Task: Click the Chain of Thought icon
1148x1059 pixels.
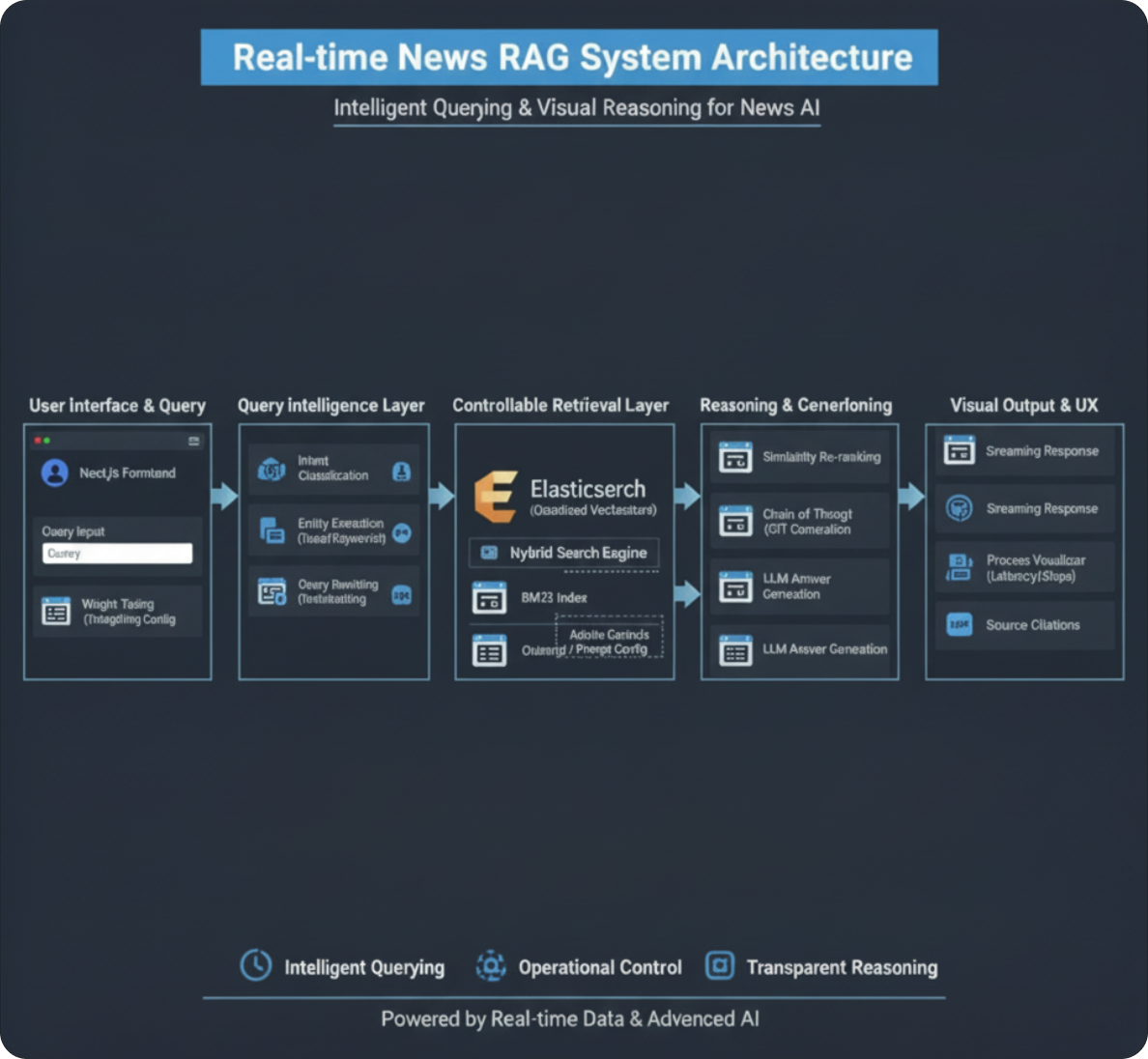Action: [x=735, y=522]
